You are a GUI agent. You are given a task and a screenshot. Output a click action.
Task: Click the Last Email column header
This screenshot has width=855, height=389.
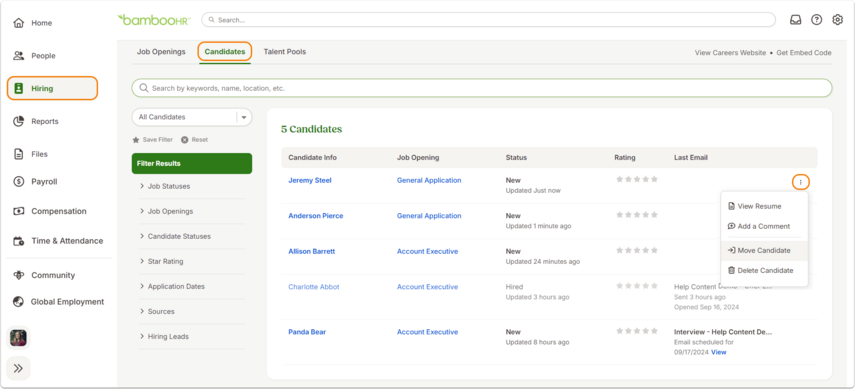[691, 158]
